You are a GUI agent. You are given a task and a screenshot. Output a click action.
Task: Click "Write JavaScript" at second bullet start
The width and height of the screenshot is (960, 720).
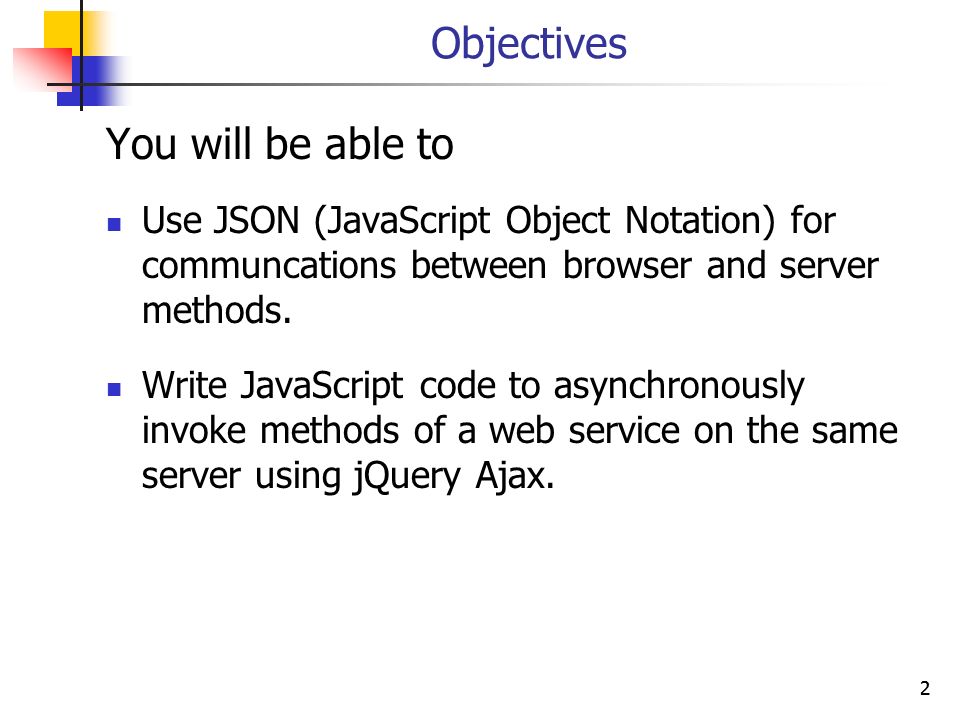tap(272, 387)
